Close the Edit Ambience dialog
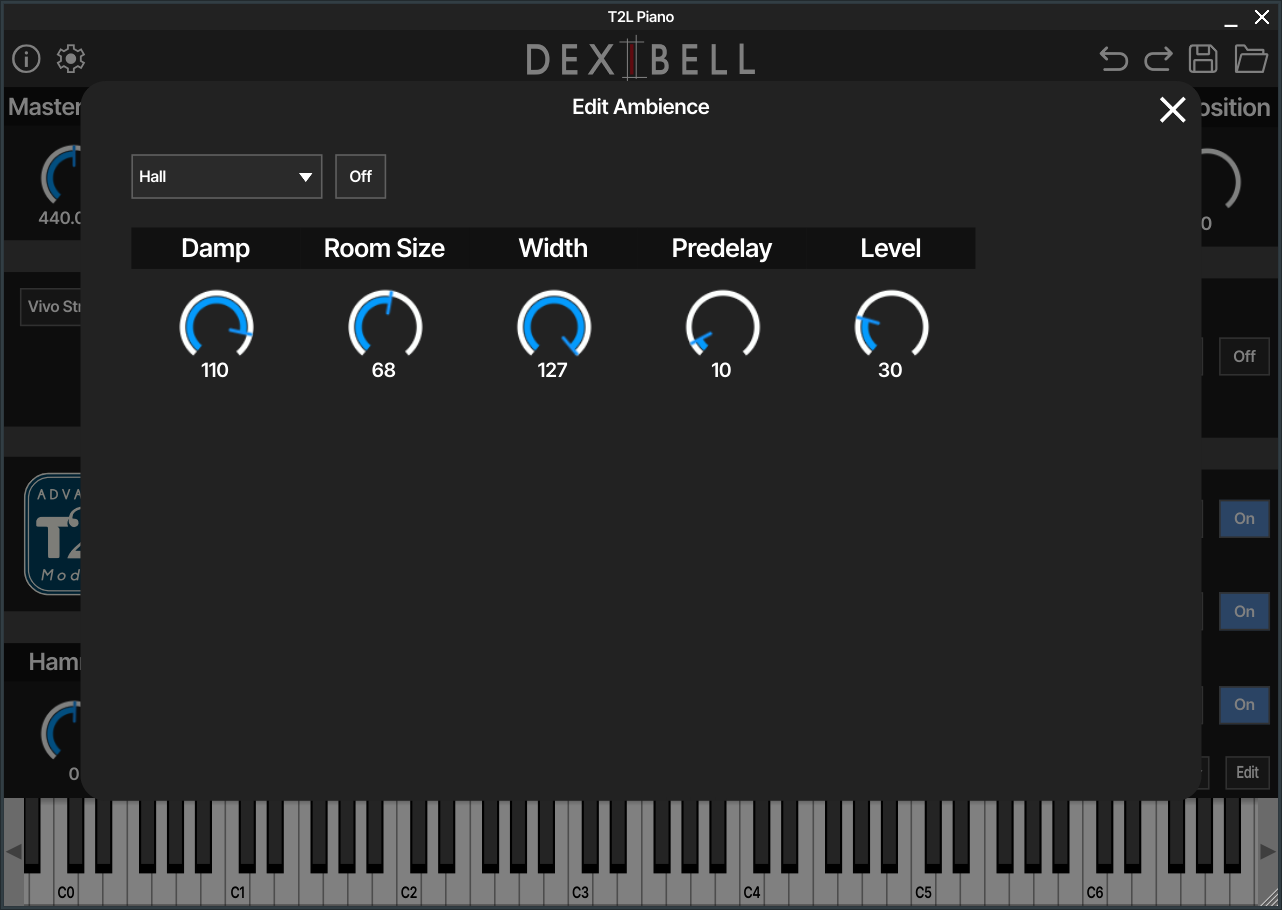Image resolution: width=1282 pixels, height=910 pixels. pyautogui.click(x=1172, y=110)
